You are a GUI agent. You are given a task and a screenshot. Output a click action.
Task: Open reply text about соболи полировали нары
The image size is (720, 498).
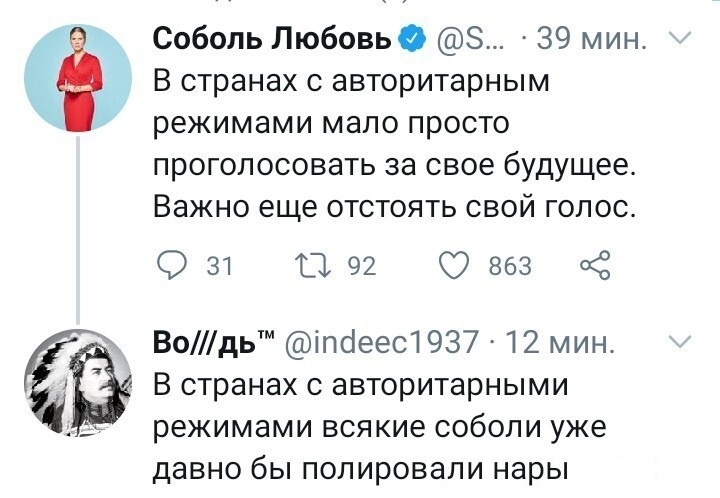(380, 427)
